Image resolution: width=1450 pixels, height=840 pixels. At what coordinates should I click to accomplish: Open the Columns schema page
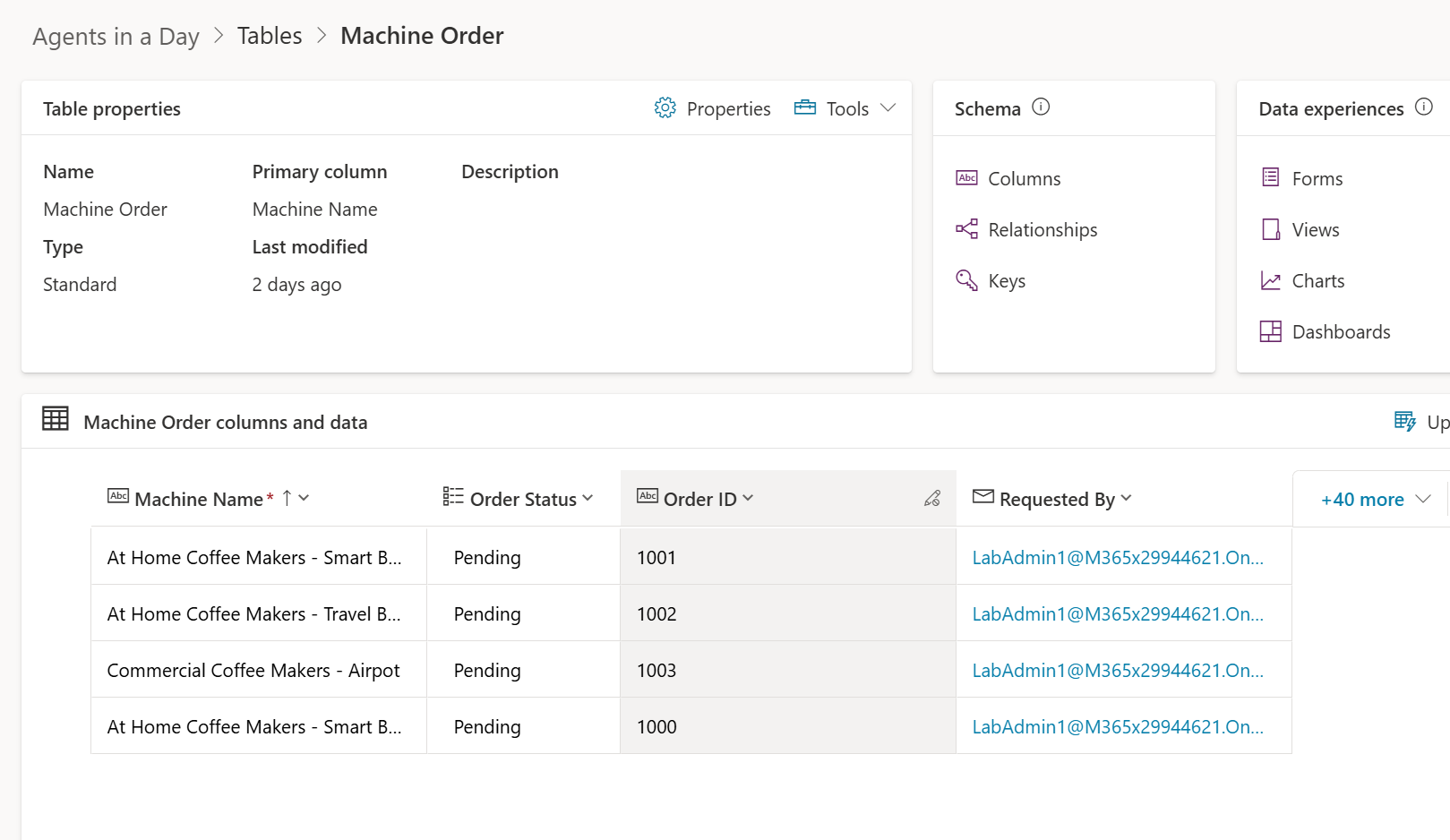coord(1024,179)
